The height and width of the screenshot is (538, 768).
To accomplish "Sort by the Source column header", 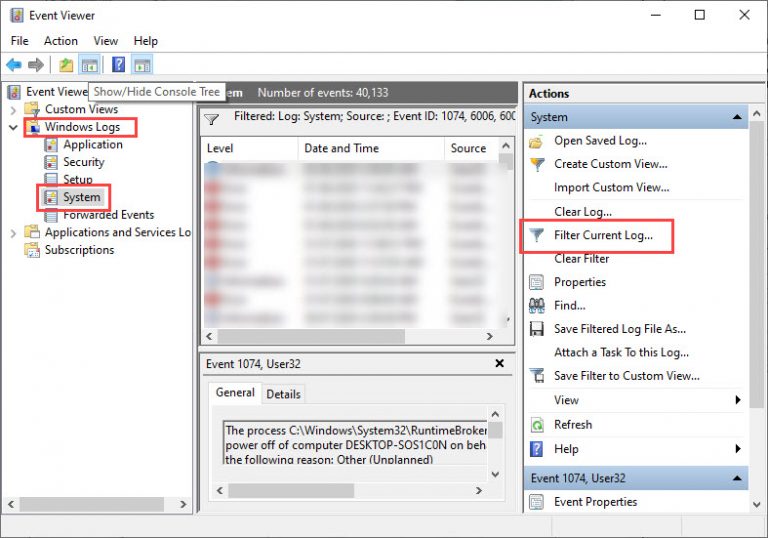I will [471, 148].
